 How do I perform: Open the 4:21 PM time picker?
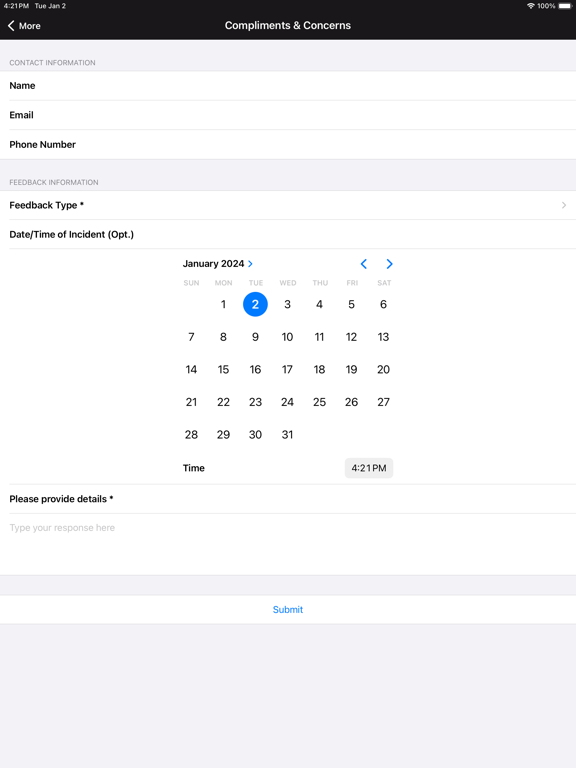pos(369,468)
